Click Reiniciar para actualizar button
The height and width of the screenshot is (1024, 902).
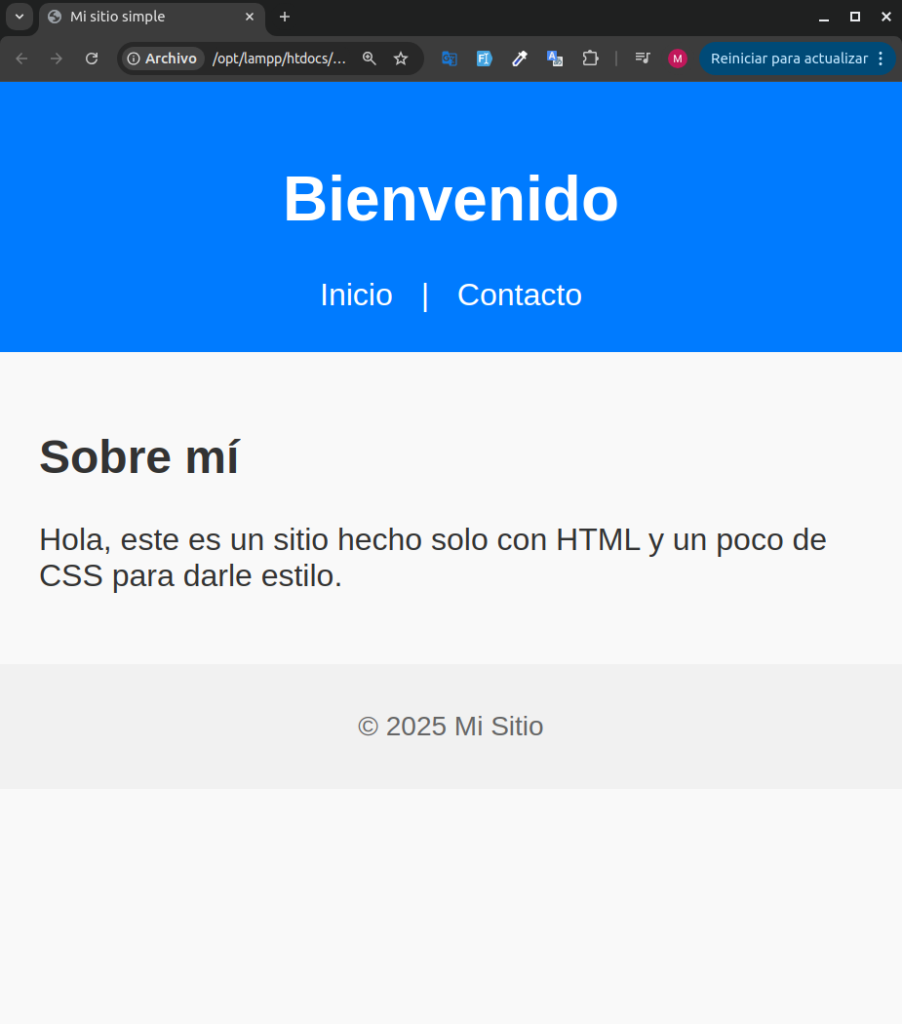click(x=789, y=59)
